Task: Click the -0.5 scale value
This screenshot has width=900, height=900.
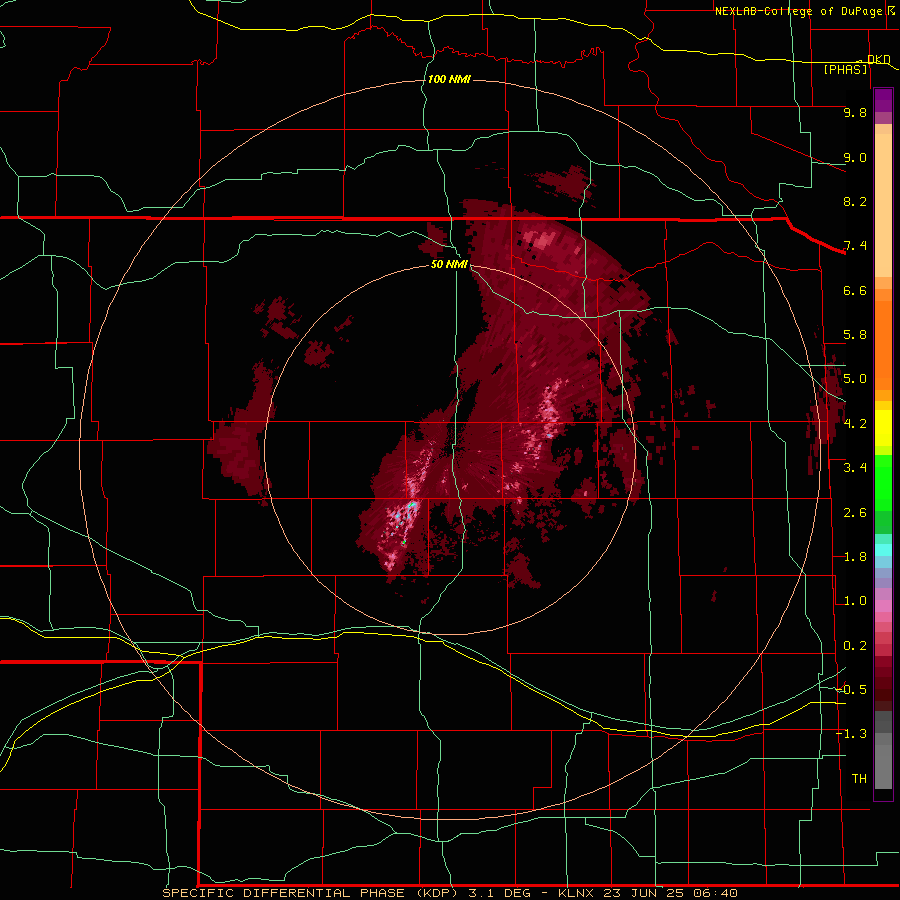Action: (x=852, y=690)
